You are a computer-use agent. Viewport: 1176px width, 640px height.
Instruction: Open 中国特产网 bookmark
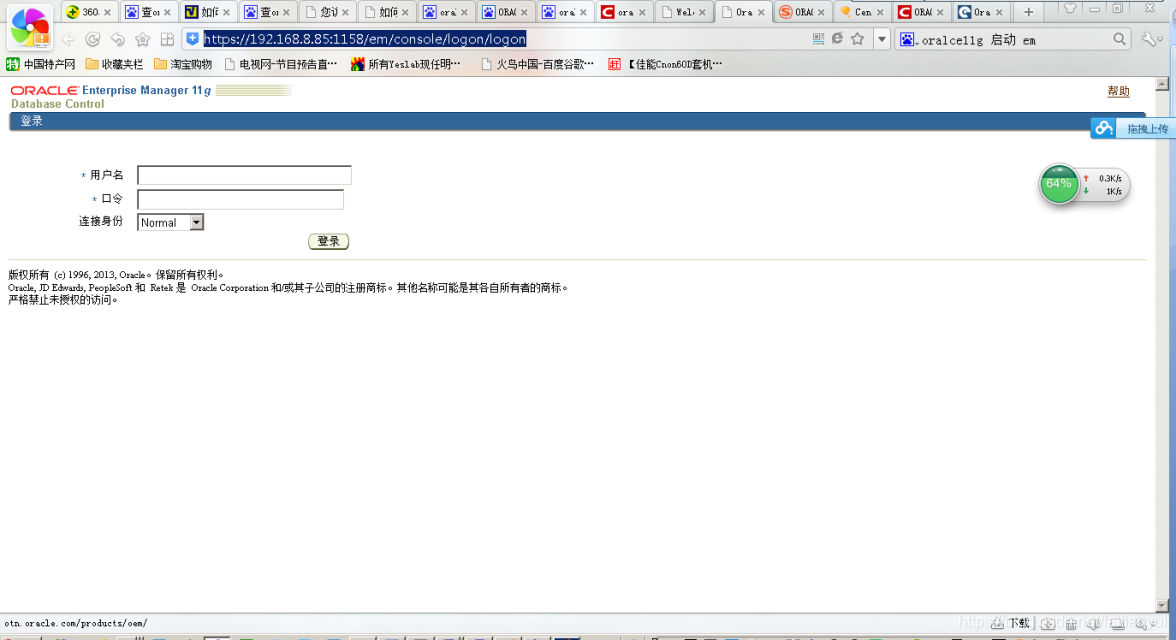41,65
